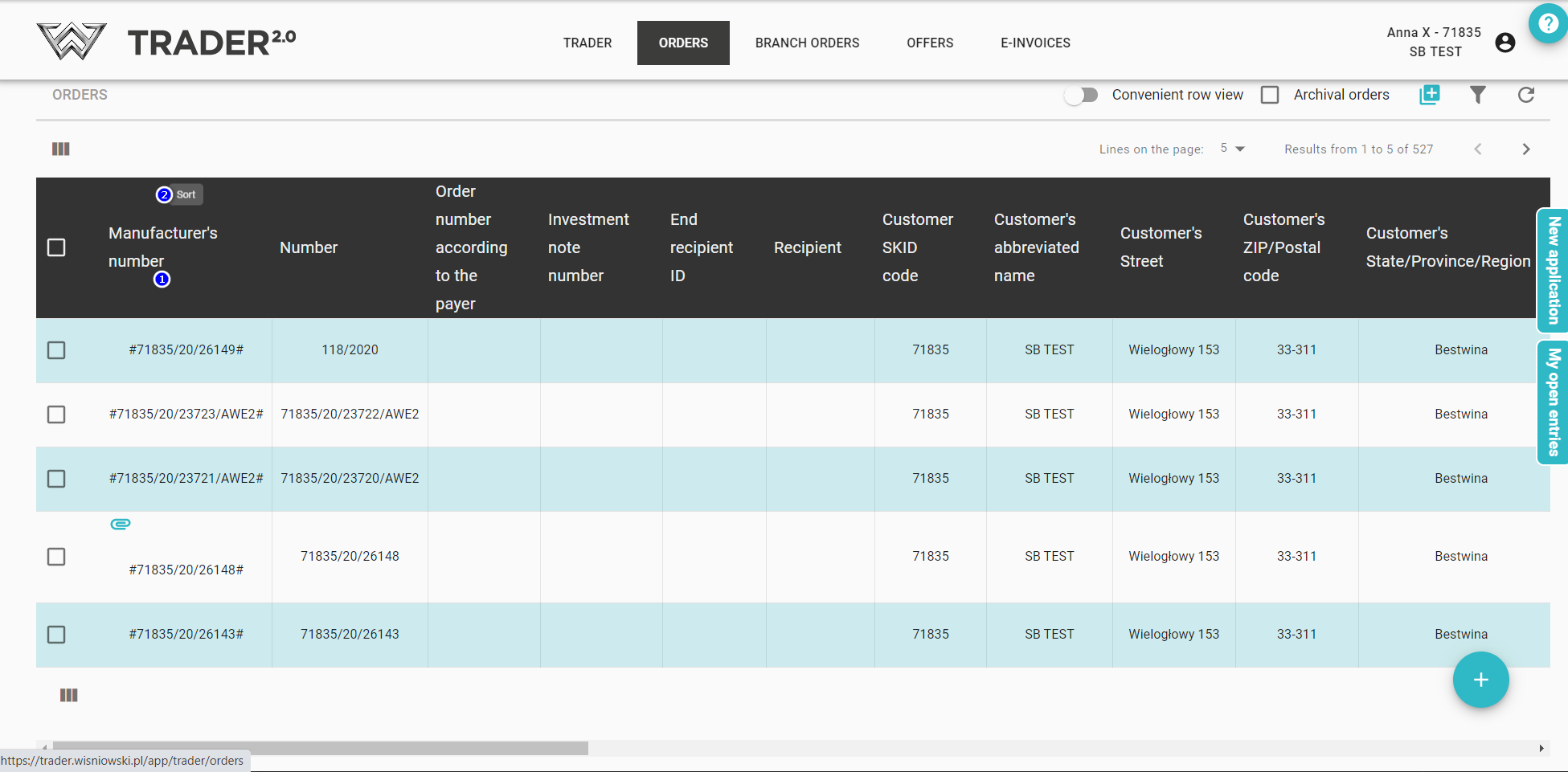Viewport: 1568px width, 772px height.
Task: Sort by the Manufacturer's number column header
Action: [x=162, y=247]
